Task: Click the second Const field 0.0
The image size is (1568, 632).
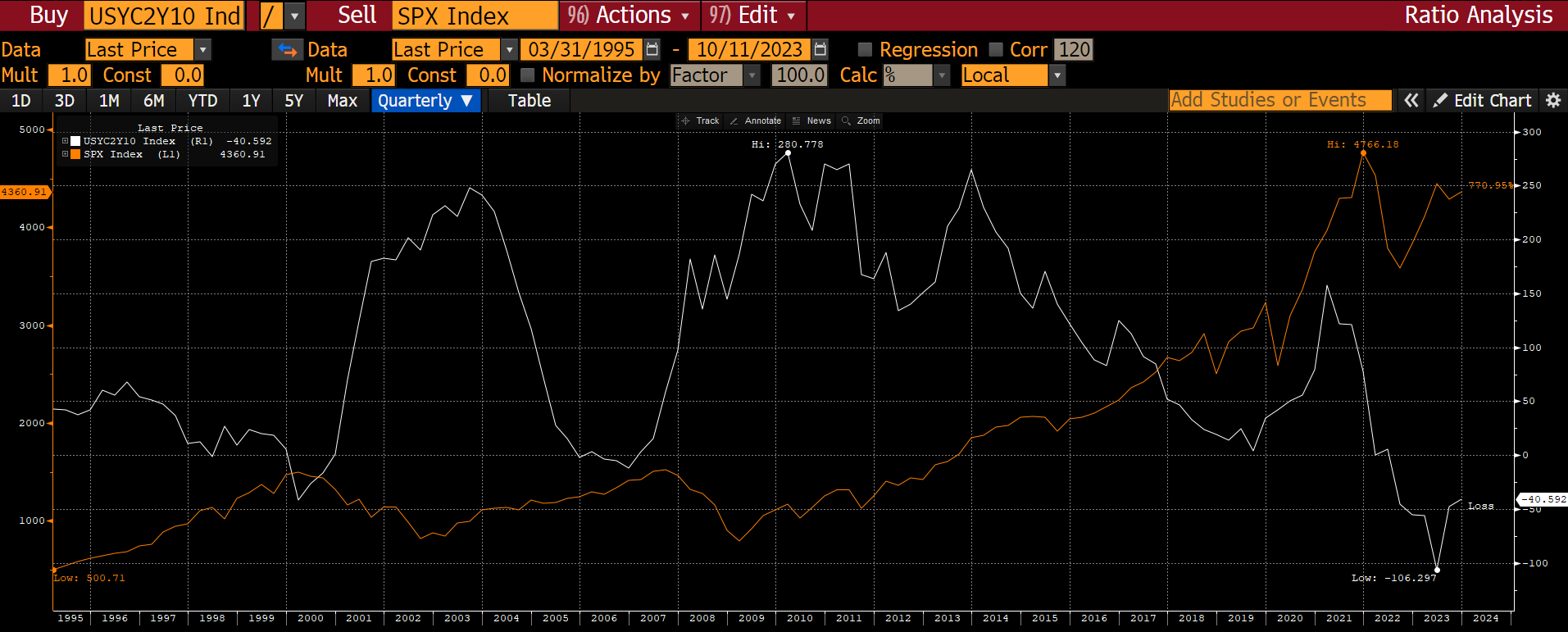Action: (x=488, y=75)
